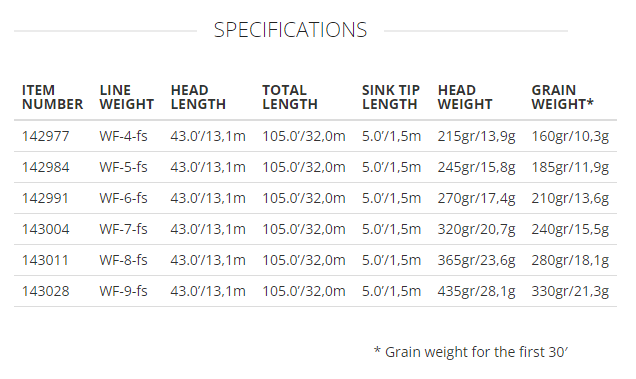This screenshot has height=379, width=636.
Task: Click head weight 320gr/20,7g
Action: [x=476, y=229]
